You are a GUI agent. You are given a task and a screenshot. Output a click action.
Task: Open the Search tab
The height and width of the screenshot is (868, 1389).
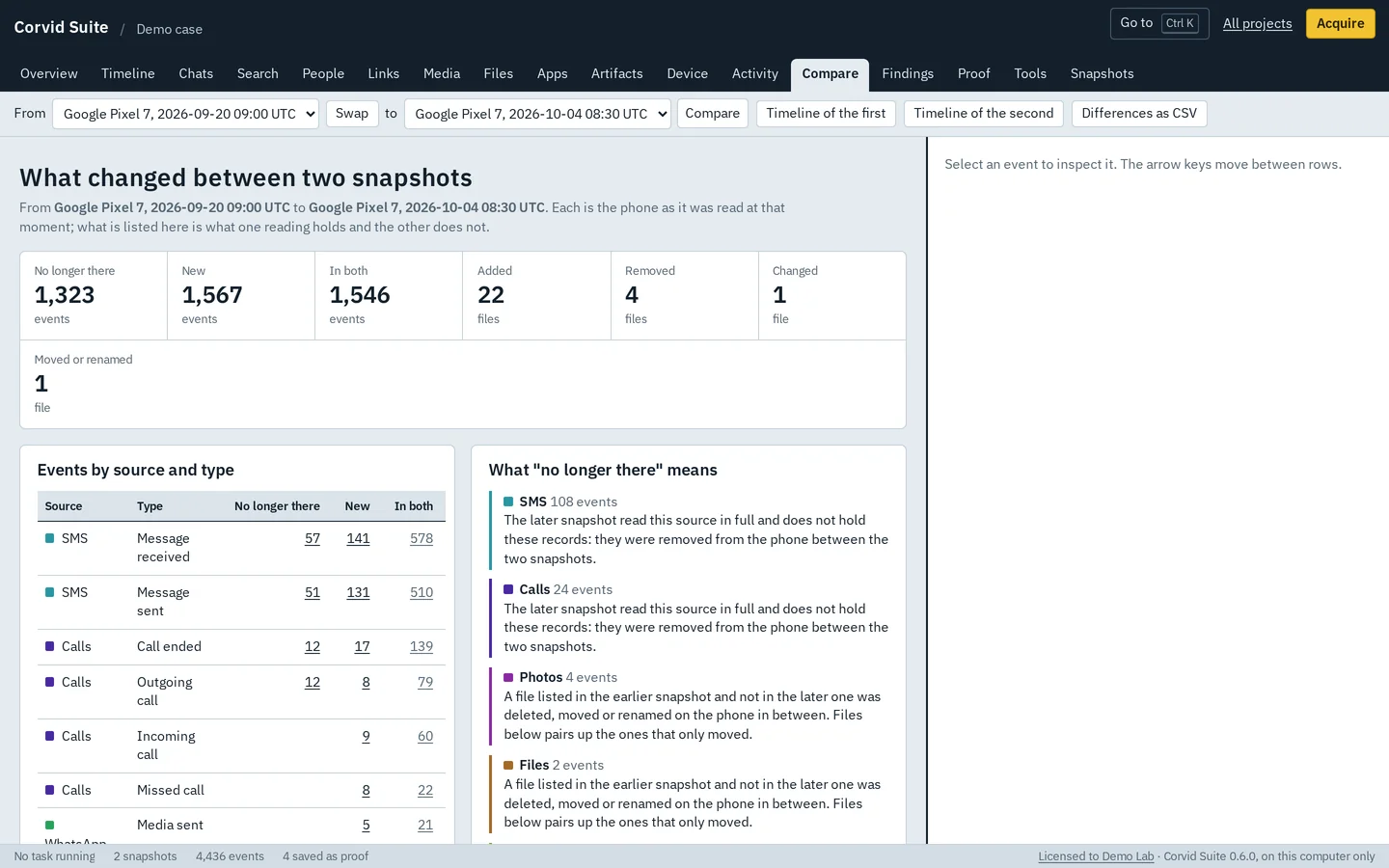coord(258,74)
